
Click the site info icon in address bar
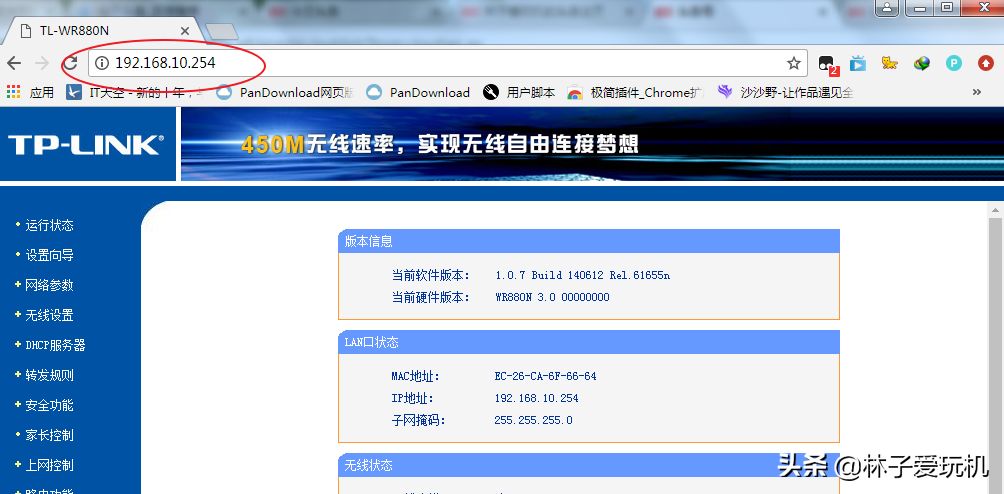(x=101, y=63)
